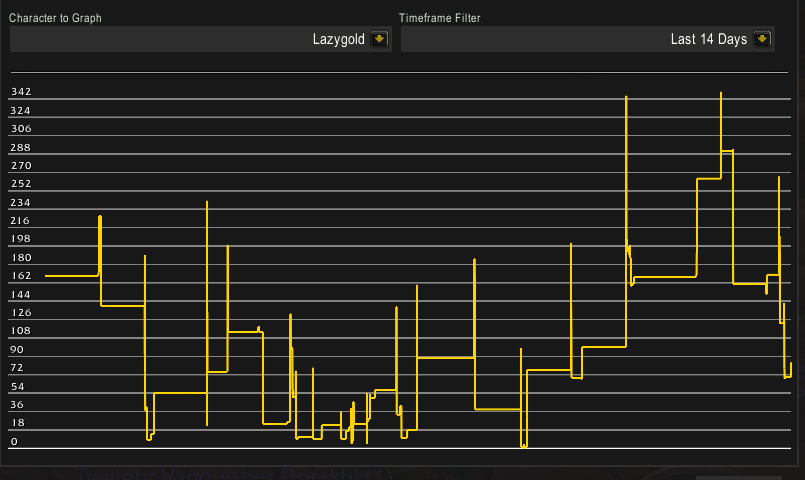Screen dimensions: 805x480
Task: Open the Character to Graph dropdown arrow
Action: [379, 39]
